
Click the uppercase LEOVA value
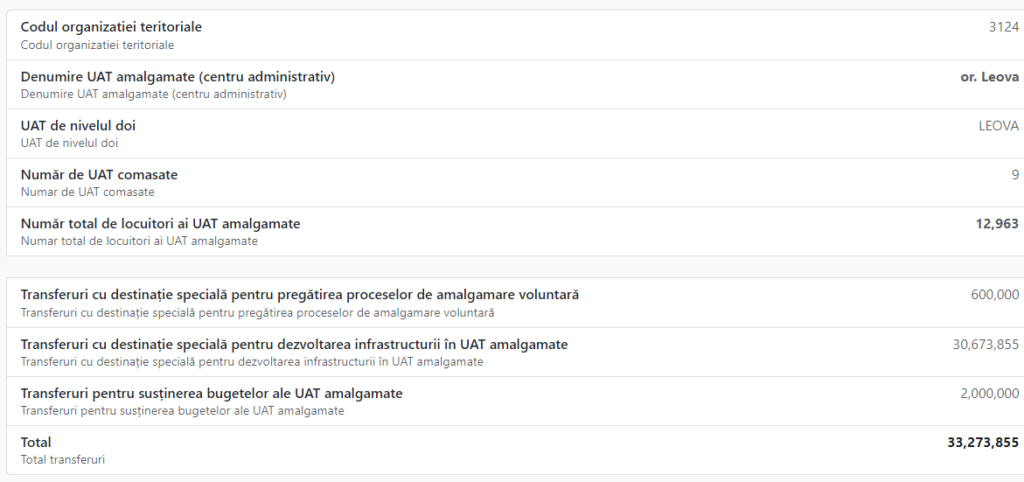(x=998, y=126)
